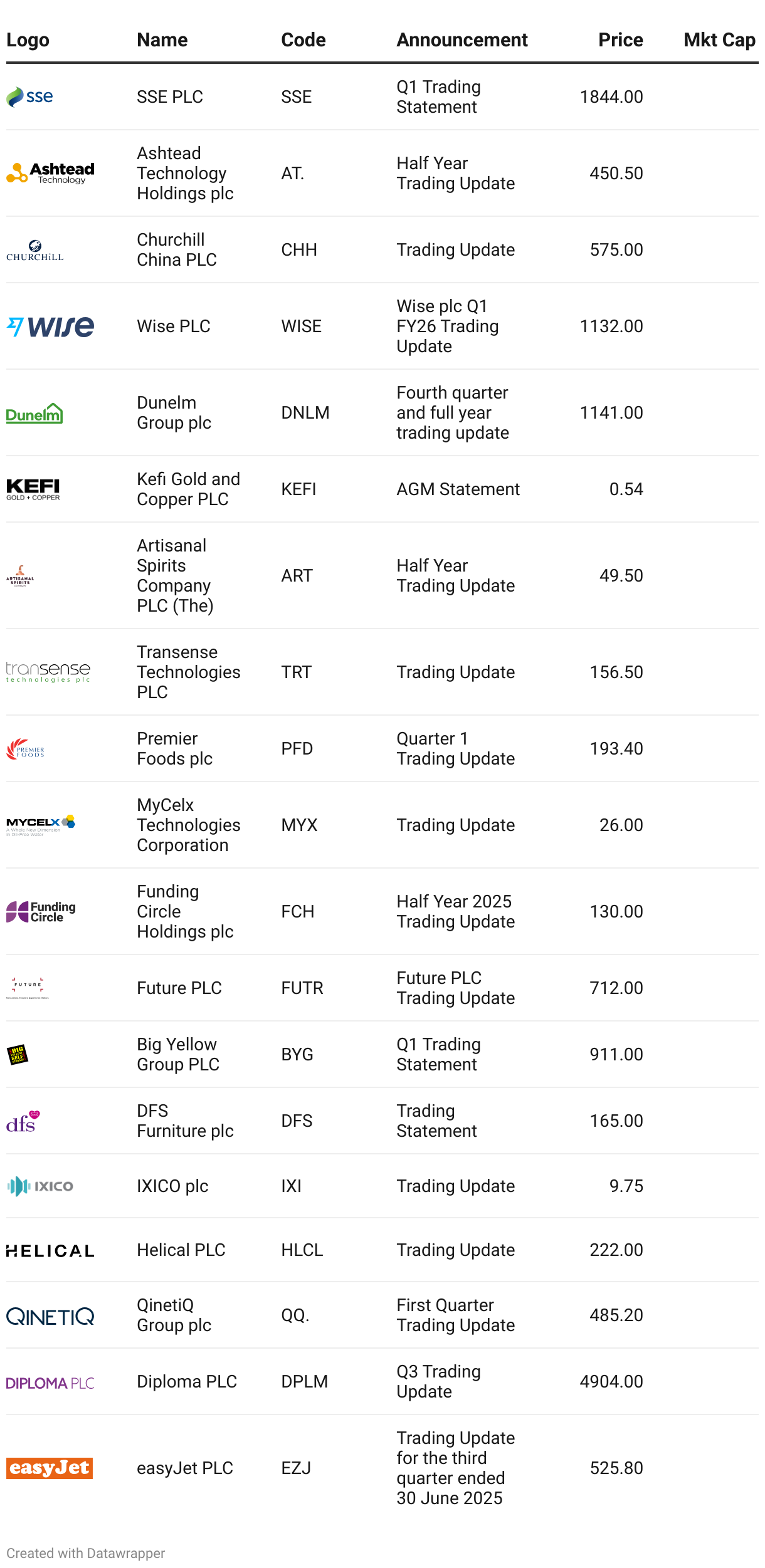Sort by the Mkt Cap column header
This screenshot has height=1568, width=765.
click(719, 40)
